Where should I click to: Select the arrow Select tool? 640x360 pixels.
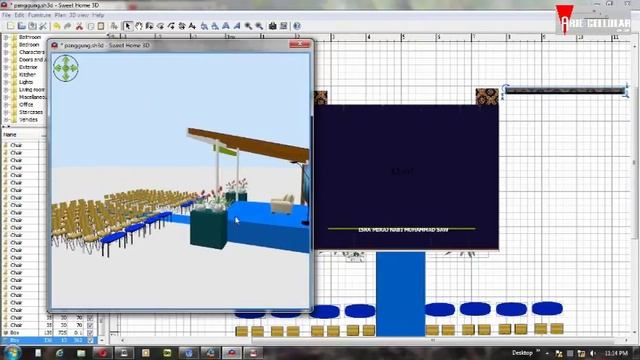128,26
